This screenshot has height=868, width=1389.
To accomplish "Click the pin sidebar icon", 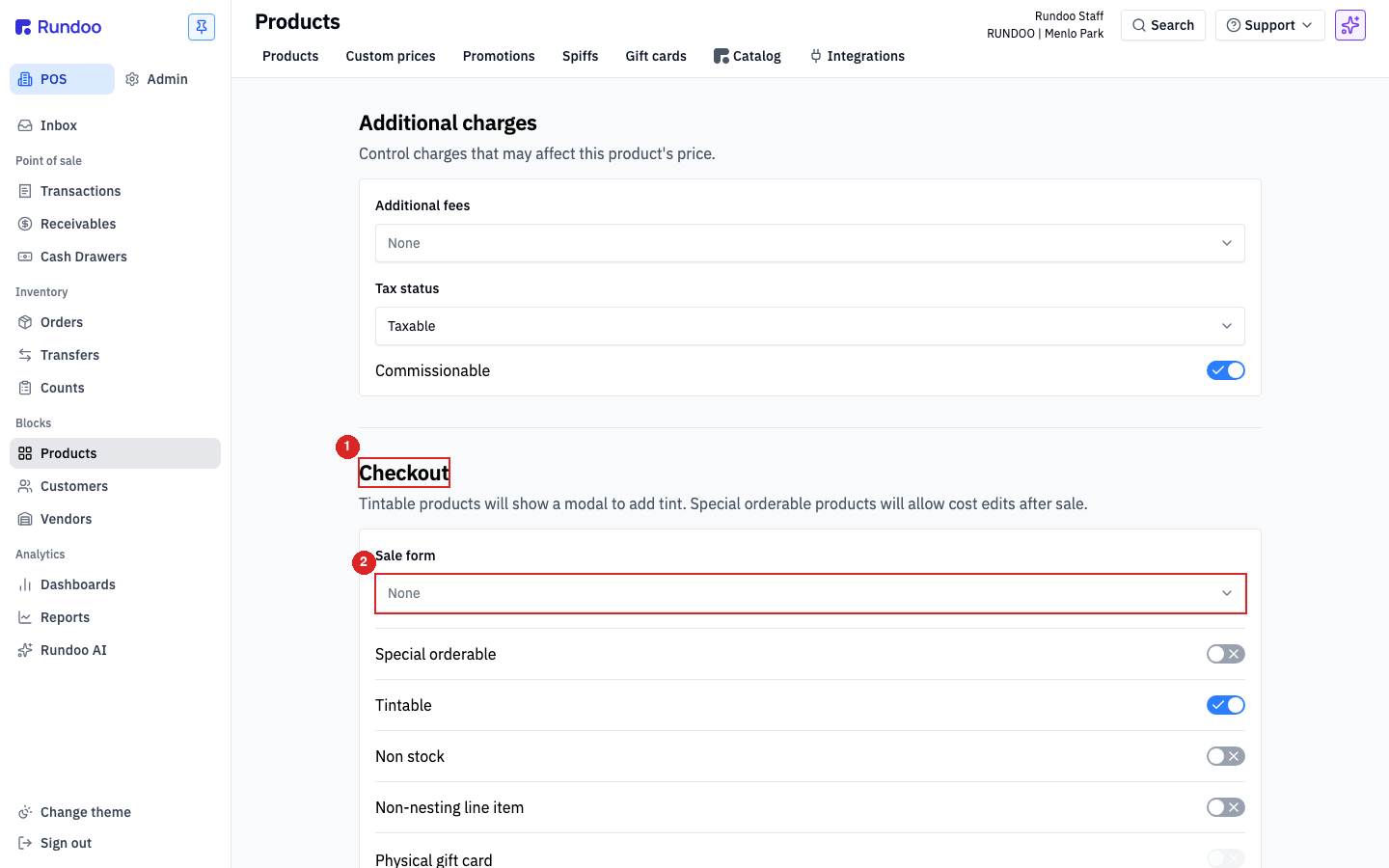I will coord(202,27).
